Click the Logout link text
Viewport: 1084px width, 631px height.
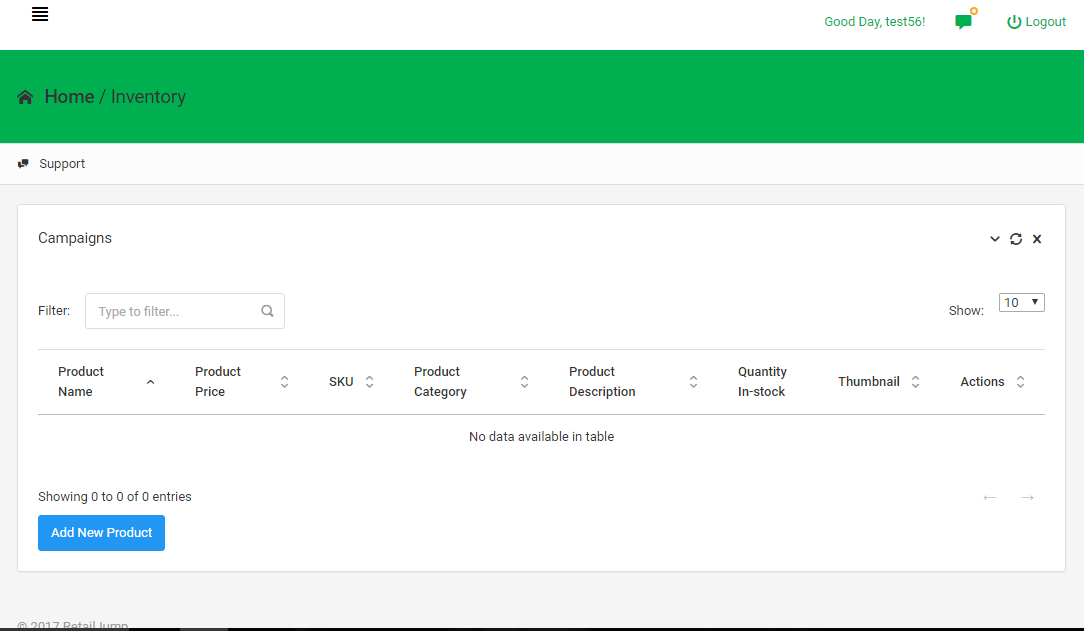click(1045, 22)
